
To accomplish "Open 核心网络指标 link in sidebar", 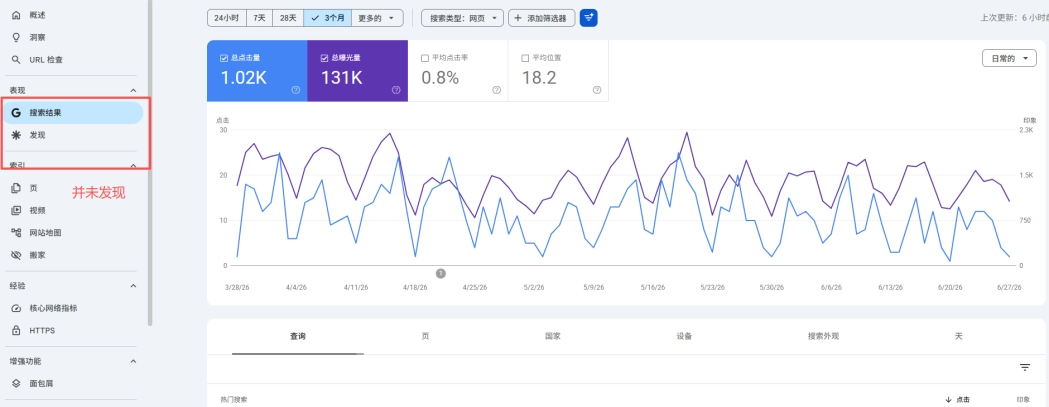I will pos(54,309).
